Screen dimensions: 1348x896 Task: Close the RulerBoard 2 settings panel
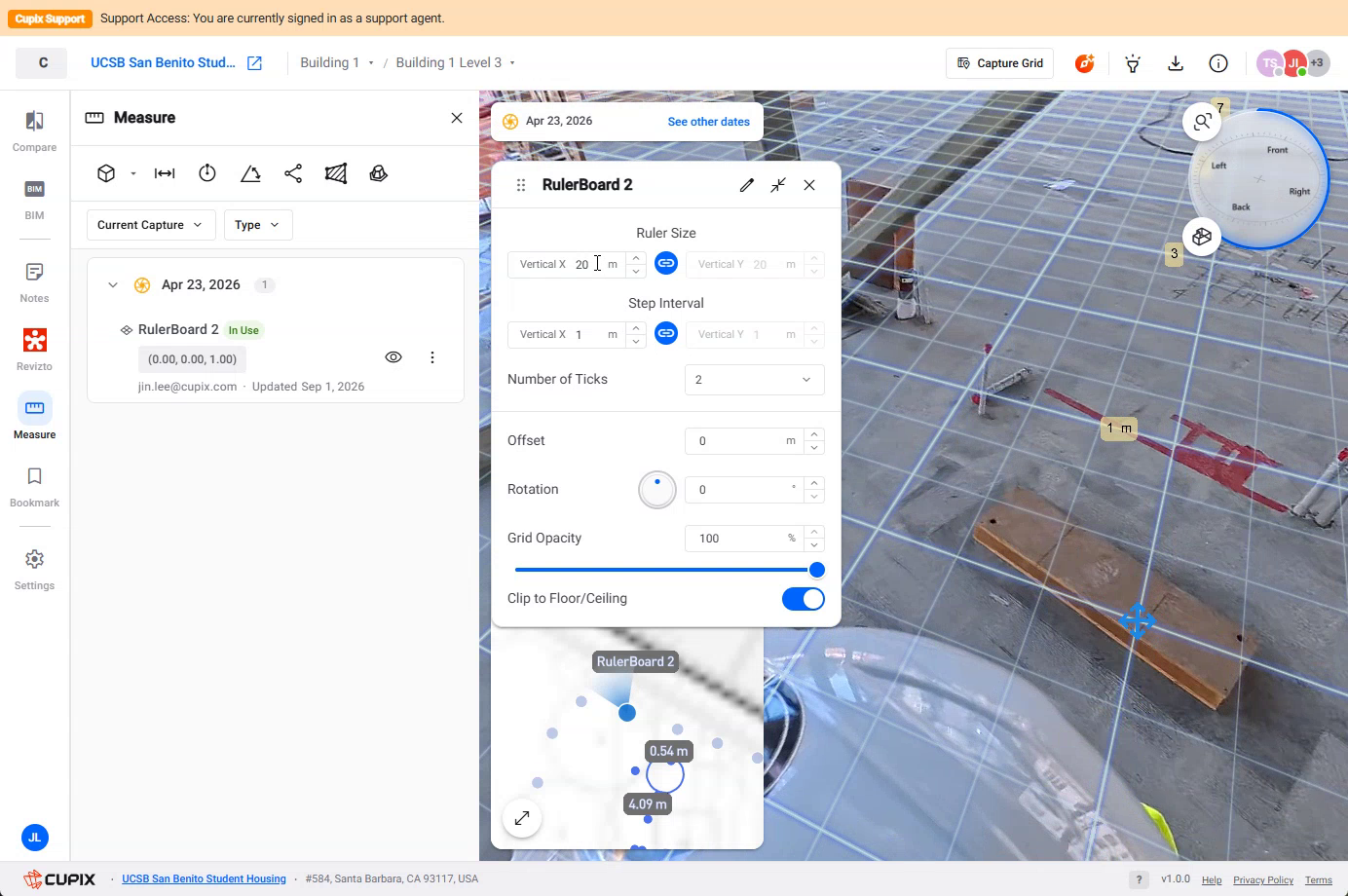pyautogui.click(x=809, y=185)
